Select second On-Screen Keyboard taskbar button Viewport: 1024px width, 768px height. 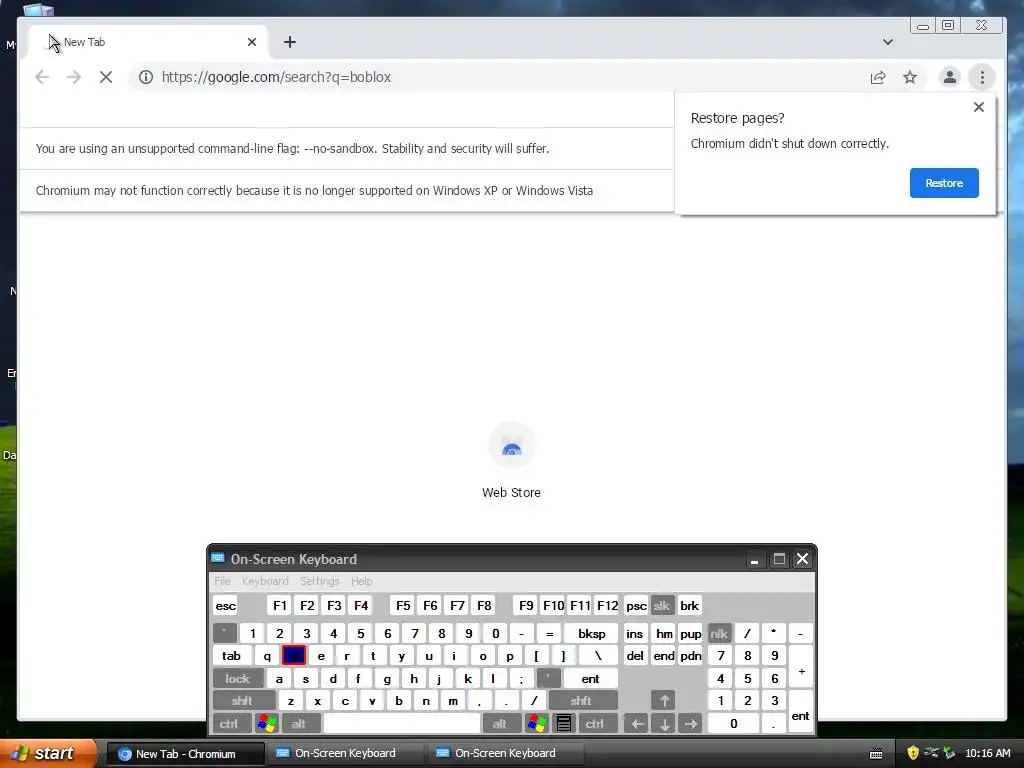point(504,753)
